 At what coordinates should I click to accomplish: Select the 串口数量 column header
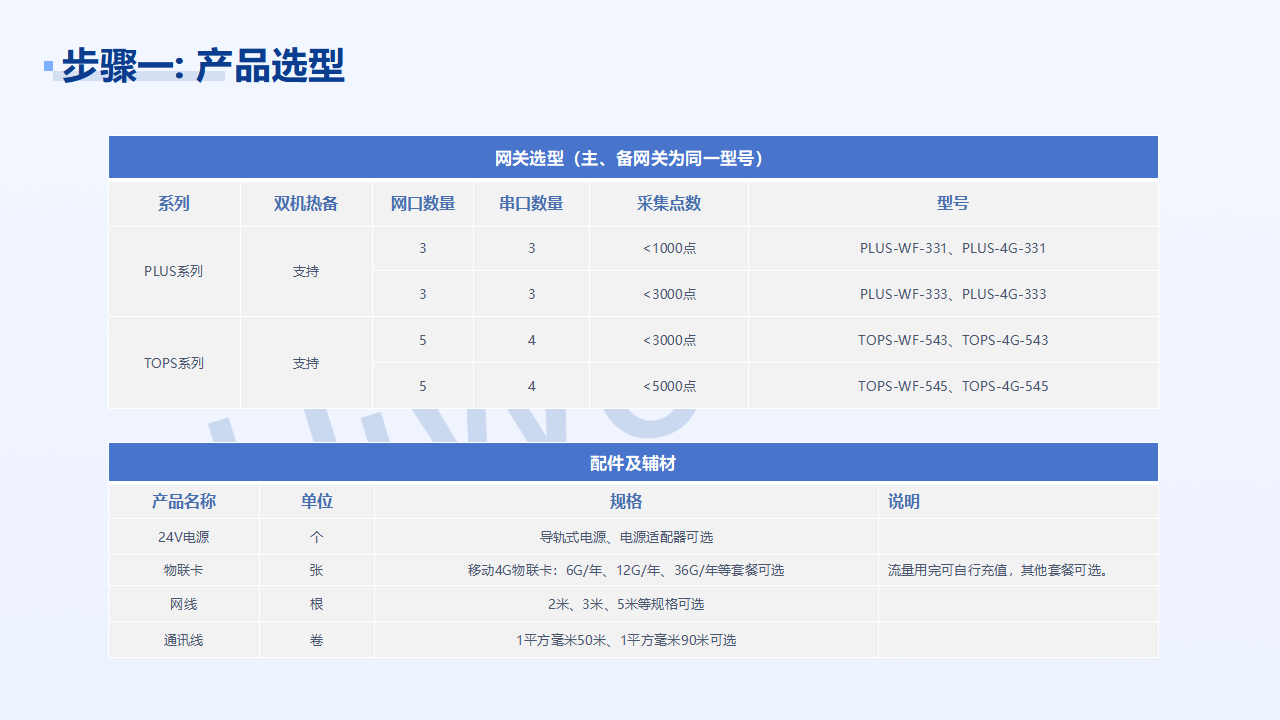coord(531,203)
